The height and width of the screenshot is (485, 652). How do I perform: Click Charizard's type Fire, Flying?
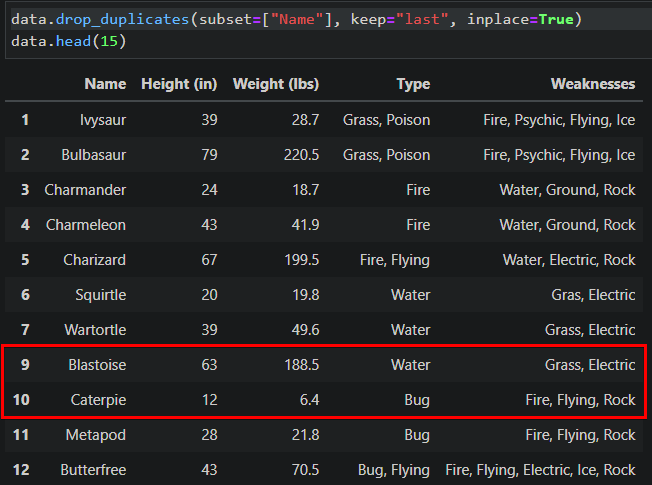[395, 260]
